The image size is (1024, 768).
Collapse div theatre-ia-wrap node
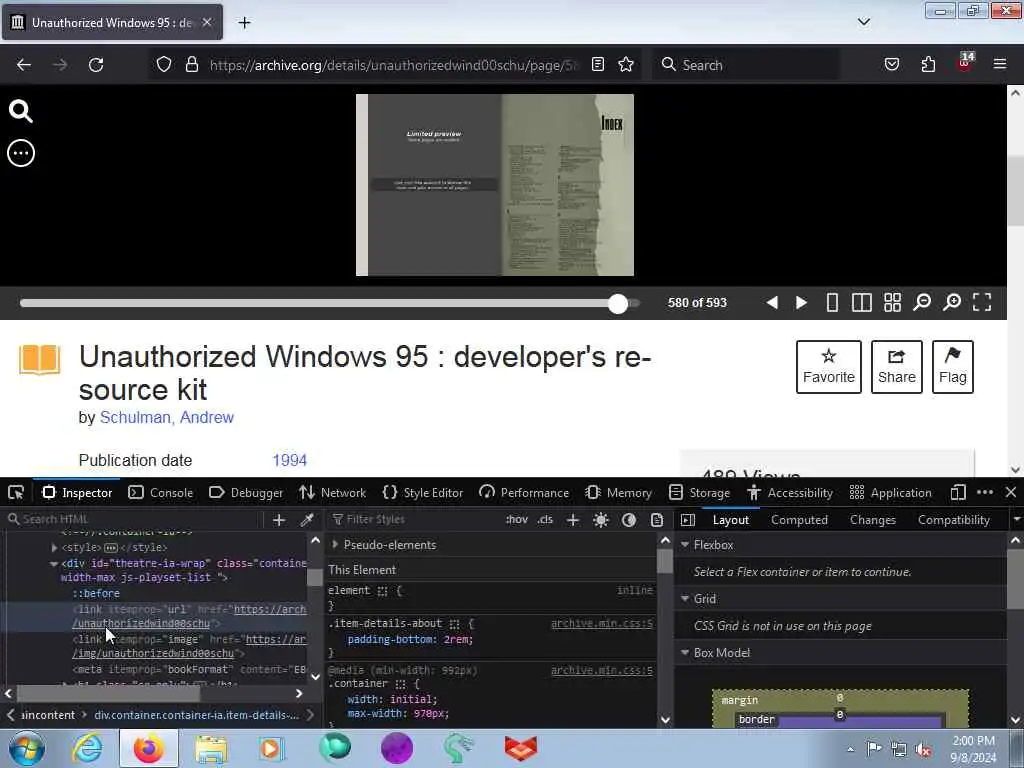click(54, 563)
